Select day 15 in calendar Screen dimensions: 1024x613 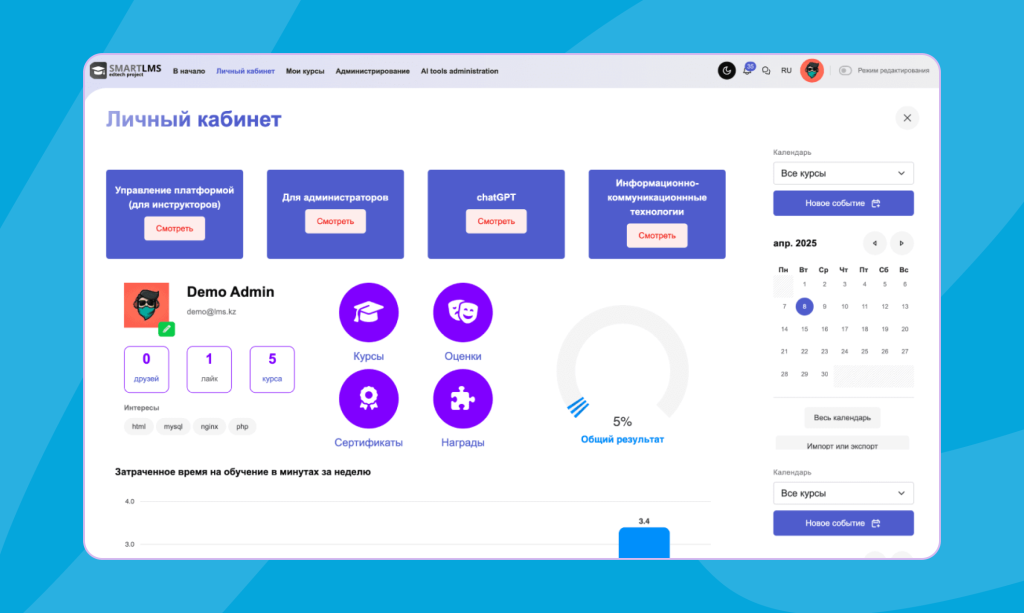pos(805,329)
